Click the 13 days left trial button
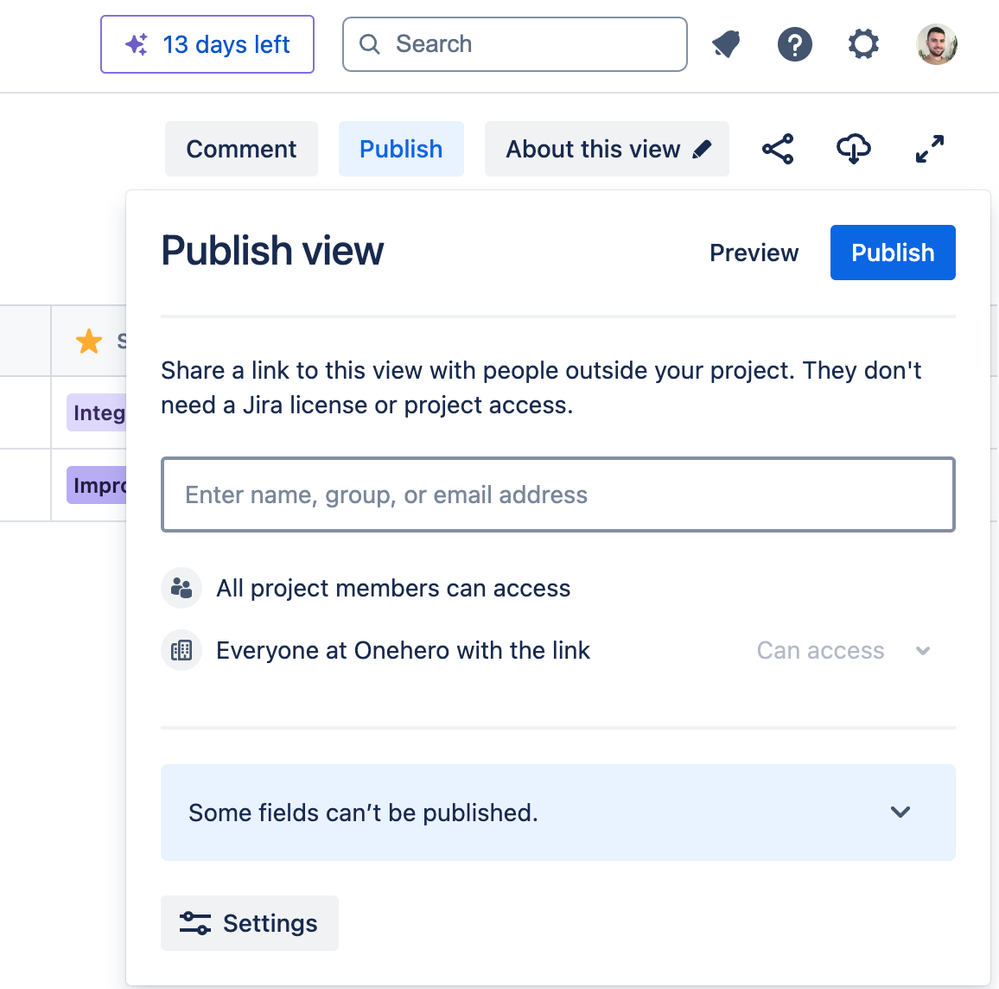This screenshot has width=999, height=989. [207, 45]
